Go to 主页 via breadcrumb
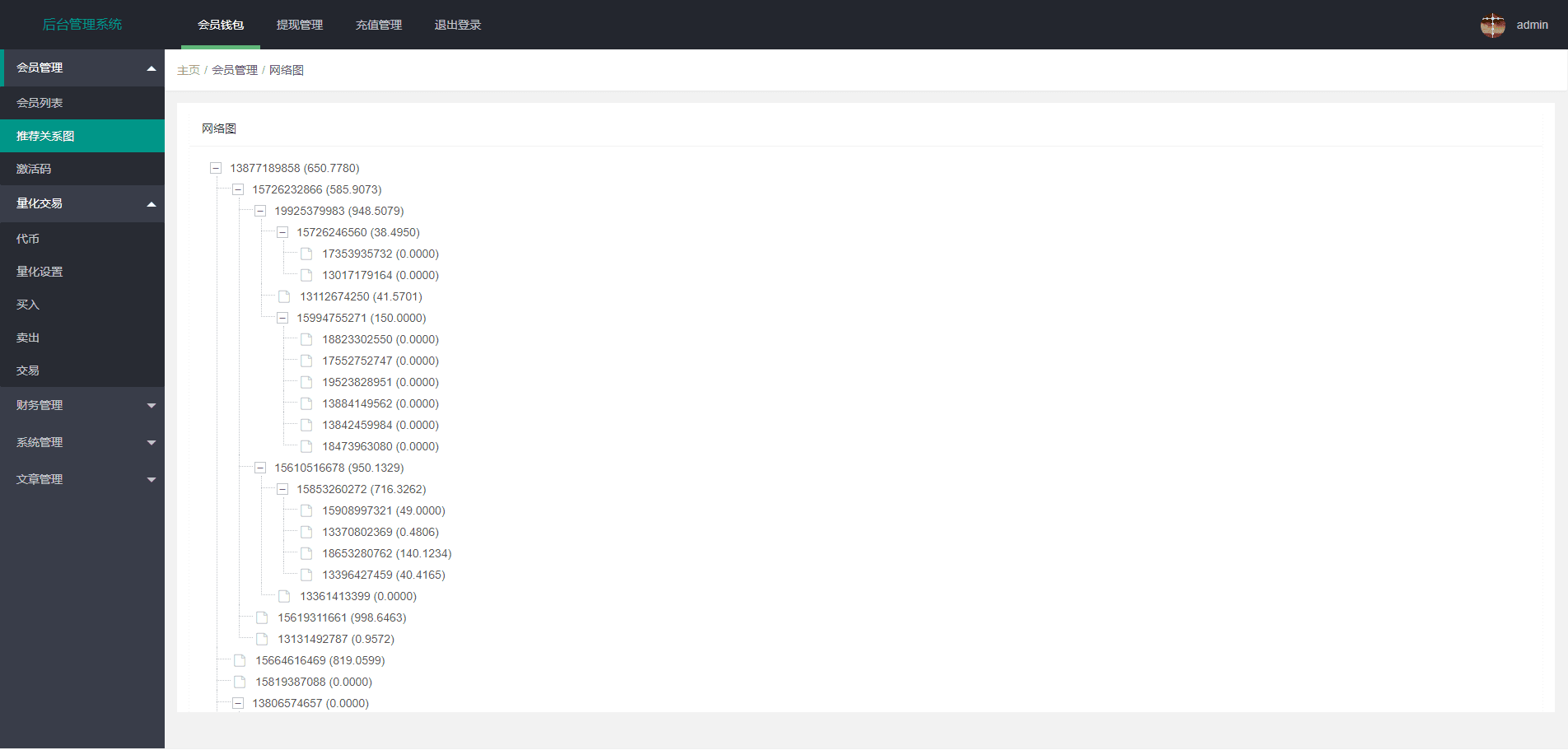Viewport: 1568px width, 750px height. [x=188, y=70]
